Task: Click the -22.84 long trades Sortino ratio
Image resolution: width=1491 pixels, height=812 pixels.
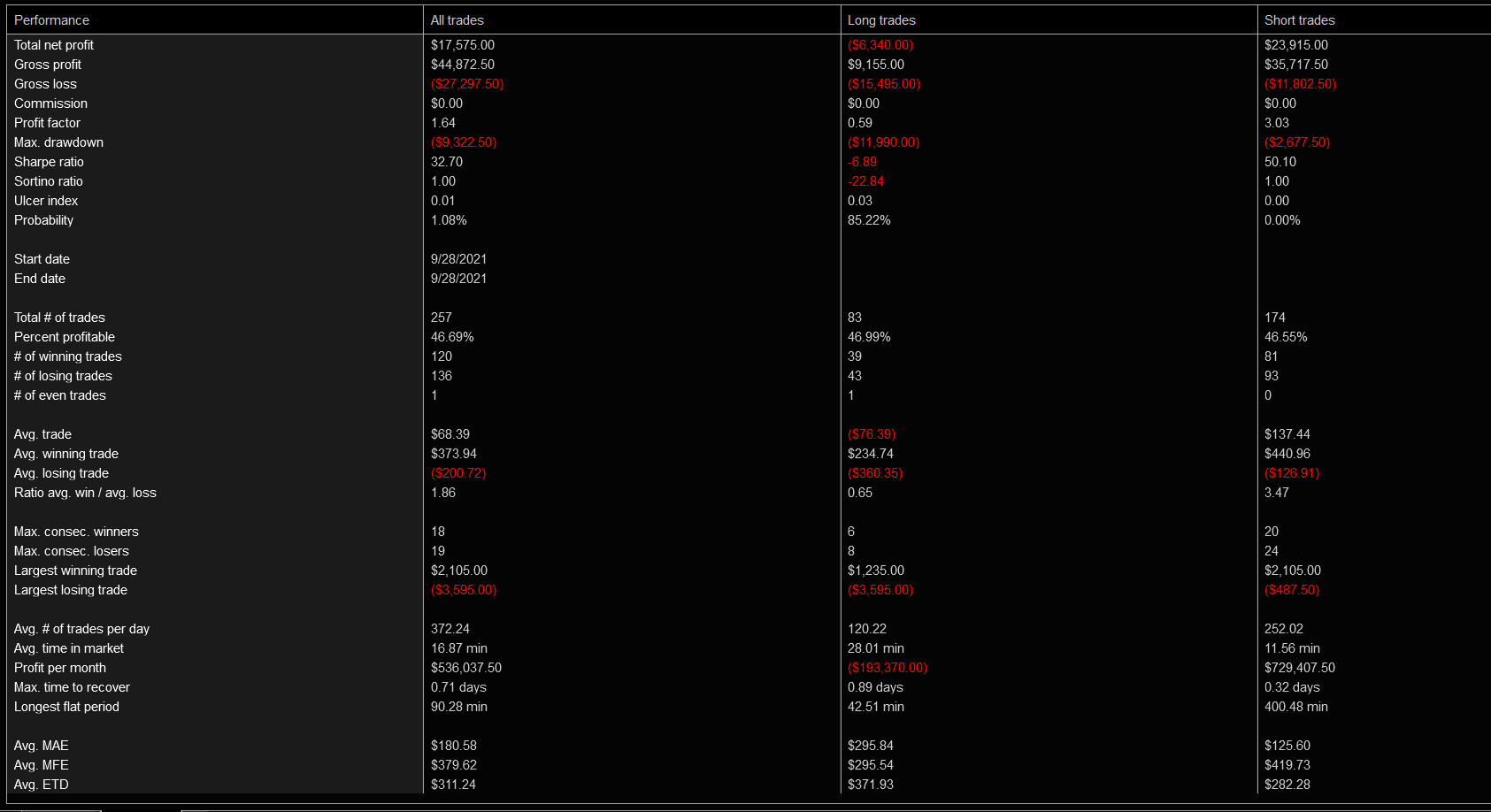Action: (865, 181)
